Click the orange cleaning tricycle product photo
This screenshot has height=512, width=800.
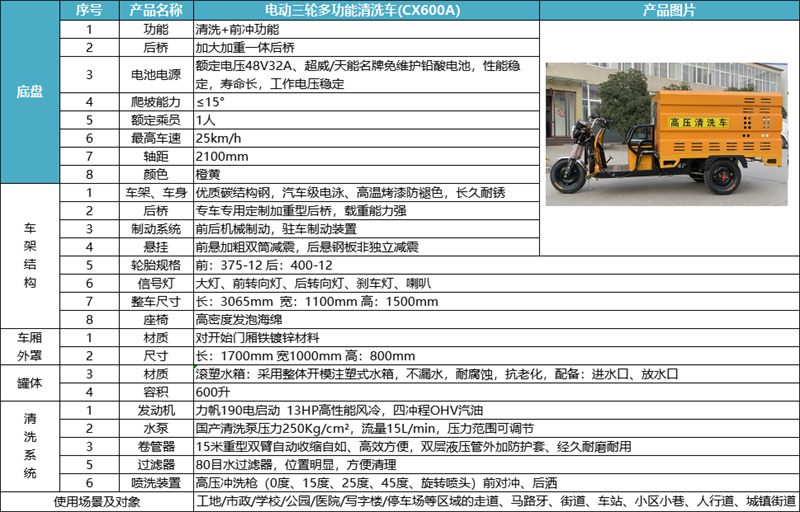pos(668,128)
